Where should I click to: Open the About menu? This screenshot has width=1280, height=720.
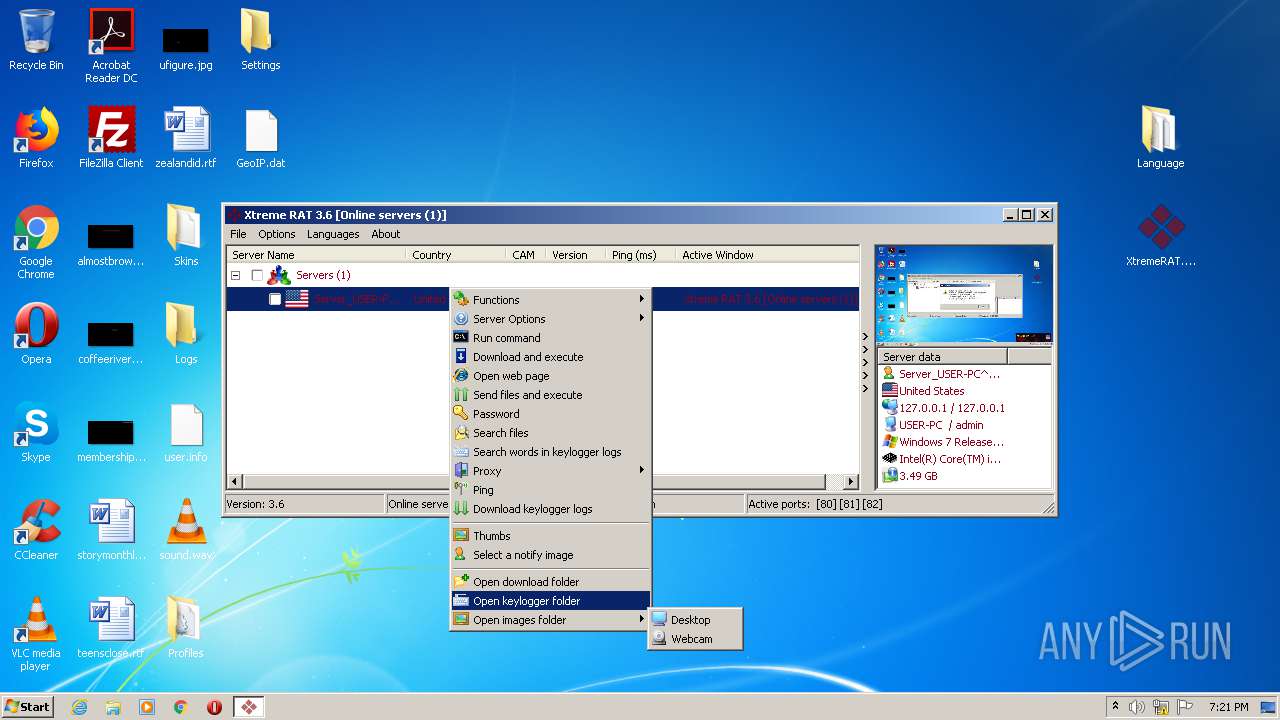coord(386,234)
